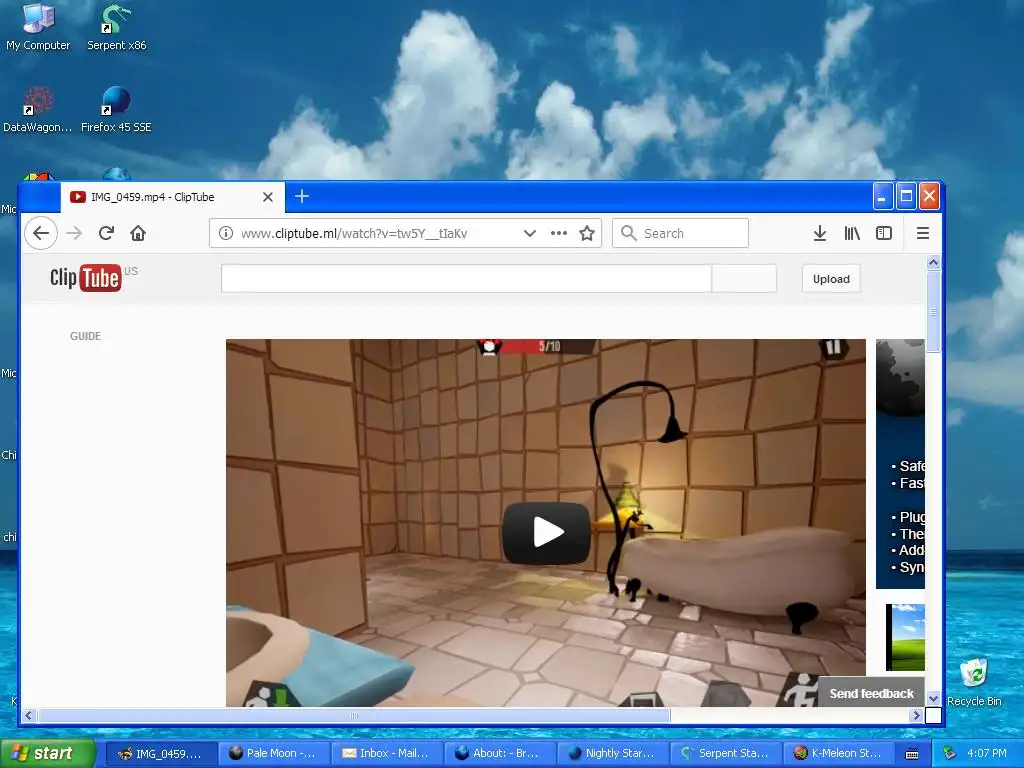Click the horizontal scrollbar thumb

(353, 716)
